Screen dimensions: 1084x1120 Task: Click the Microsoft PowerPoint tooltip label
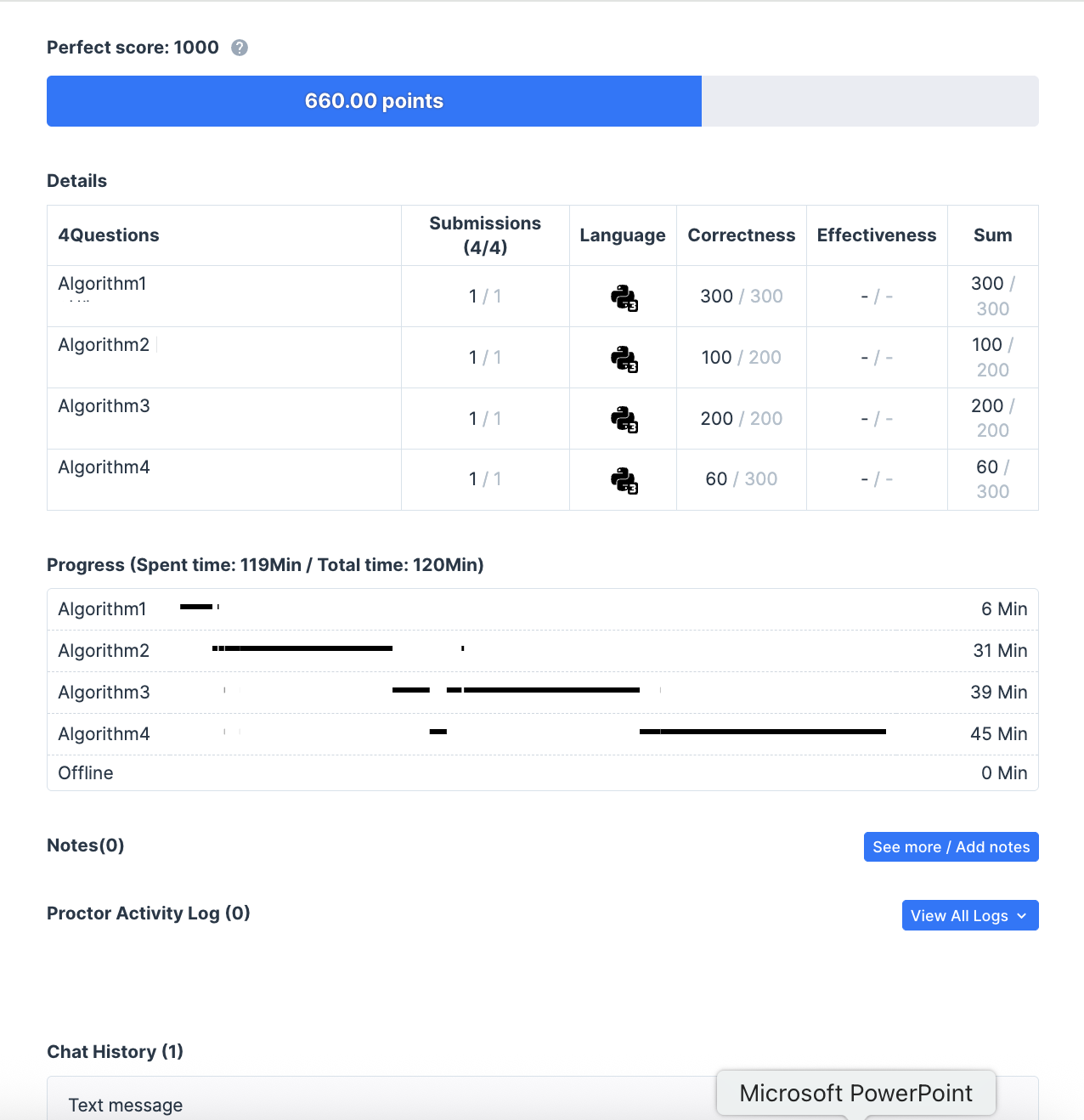click(855, 1093)
